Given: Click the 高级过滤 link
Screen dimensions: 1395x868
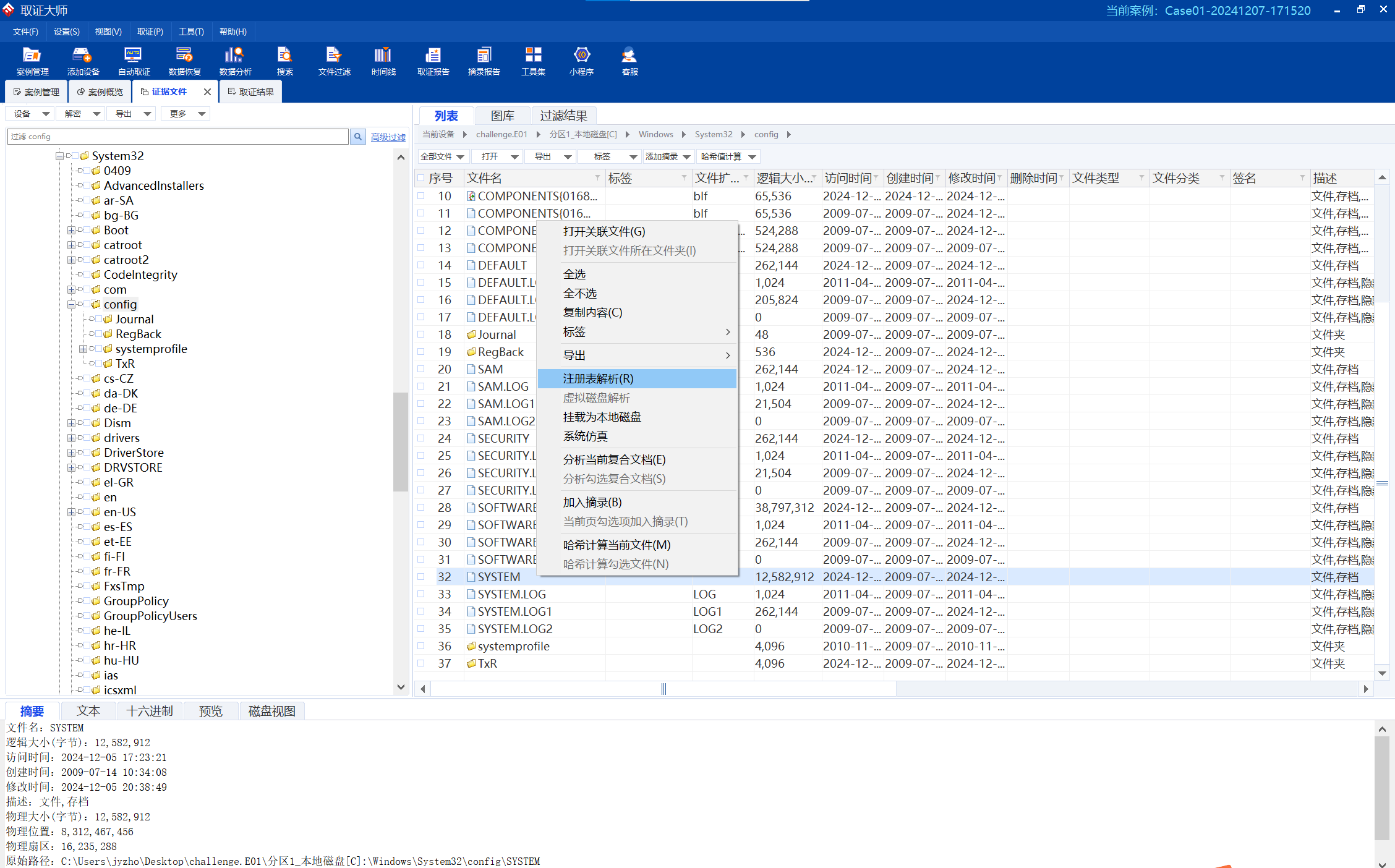Looking at the screenshot, I should 388,137.
